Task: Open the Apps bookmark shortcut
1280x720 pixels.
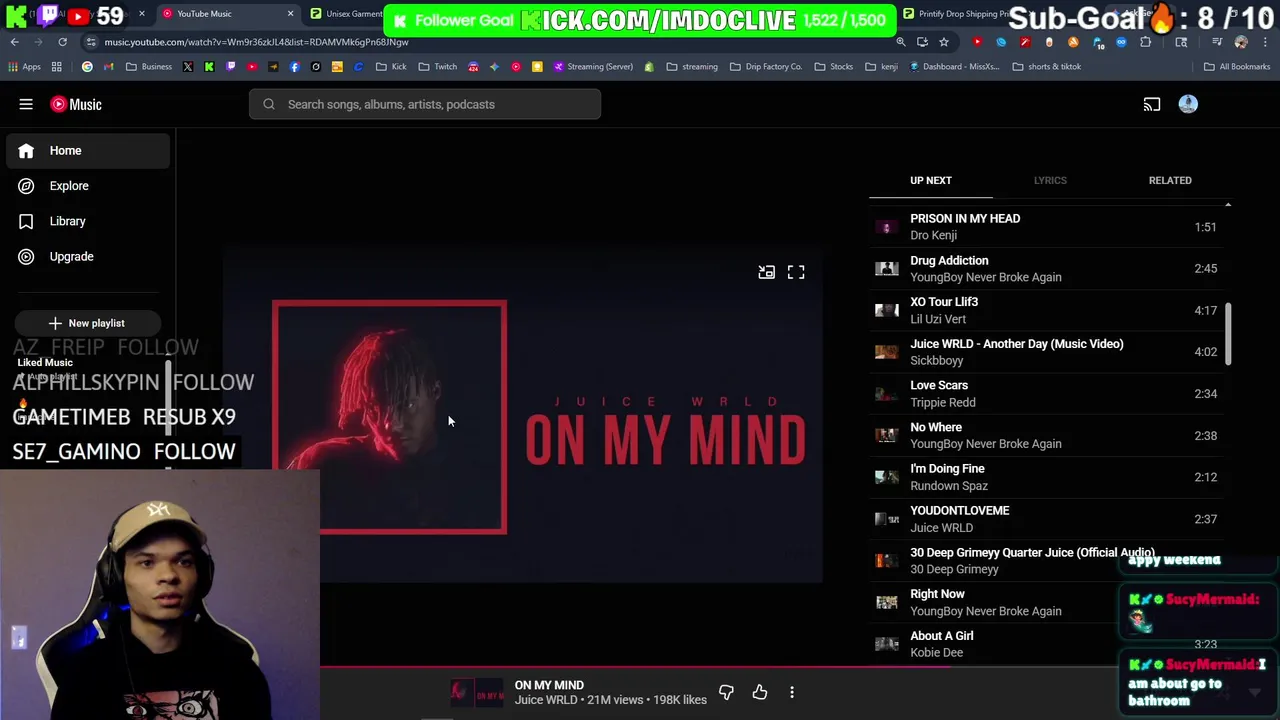Action: point(25,66)
